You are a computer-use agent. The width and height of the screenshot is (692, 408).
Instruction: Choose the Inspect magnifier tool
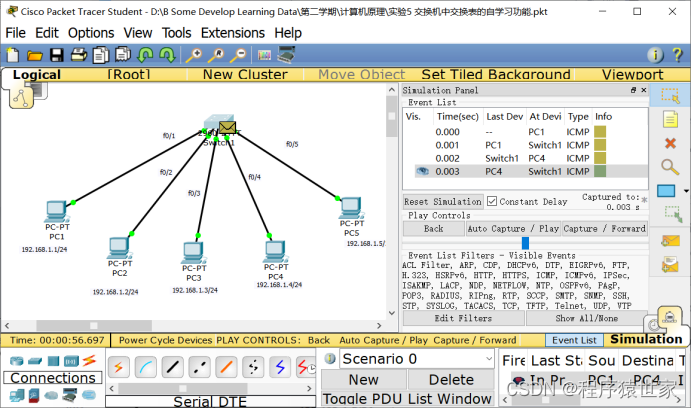[x=670, y=167]
